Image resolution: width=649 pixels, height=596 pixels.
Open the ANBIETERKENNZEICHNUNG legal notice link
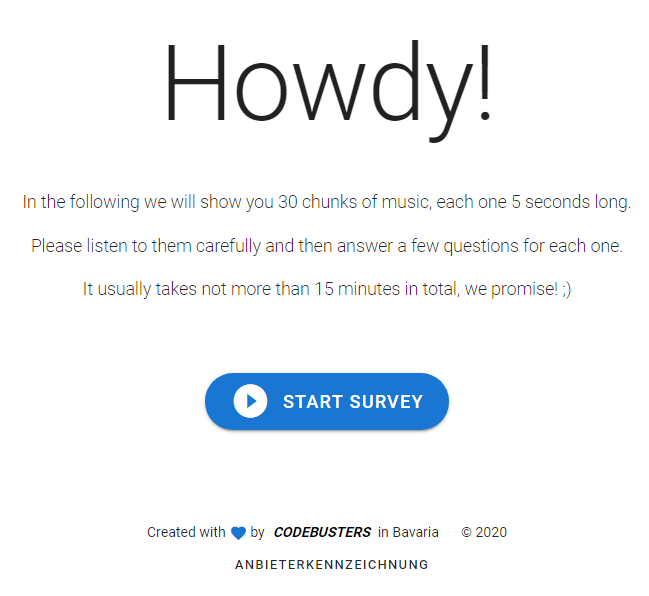[332, 565]
